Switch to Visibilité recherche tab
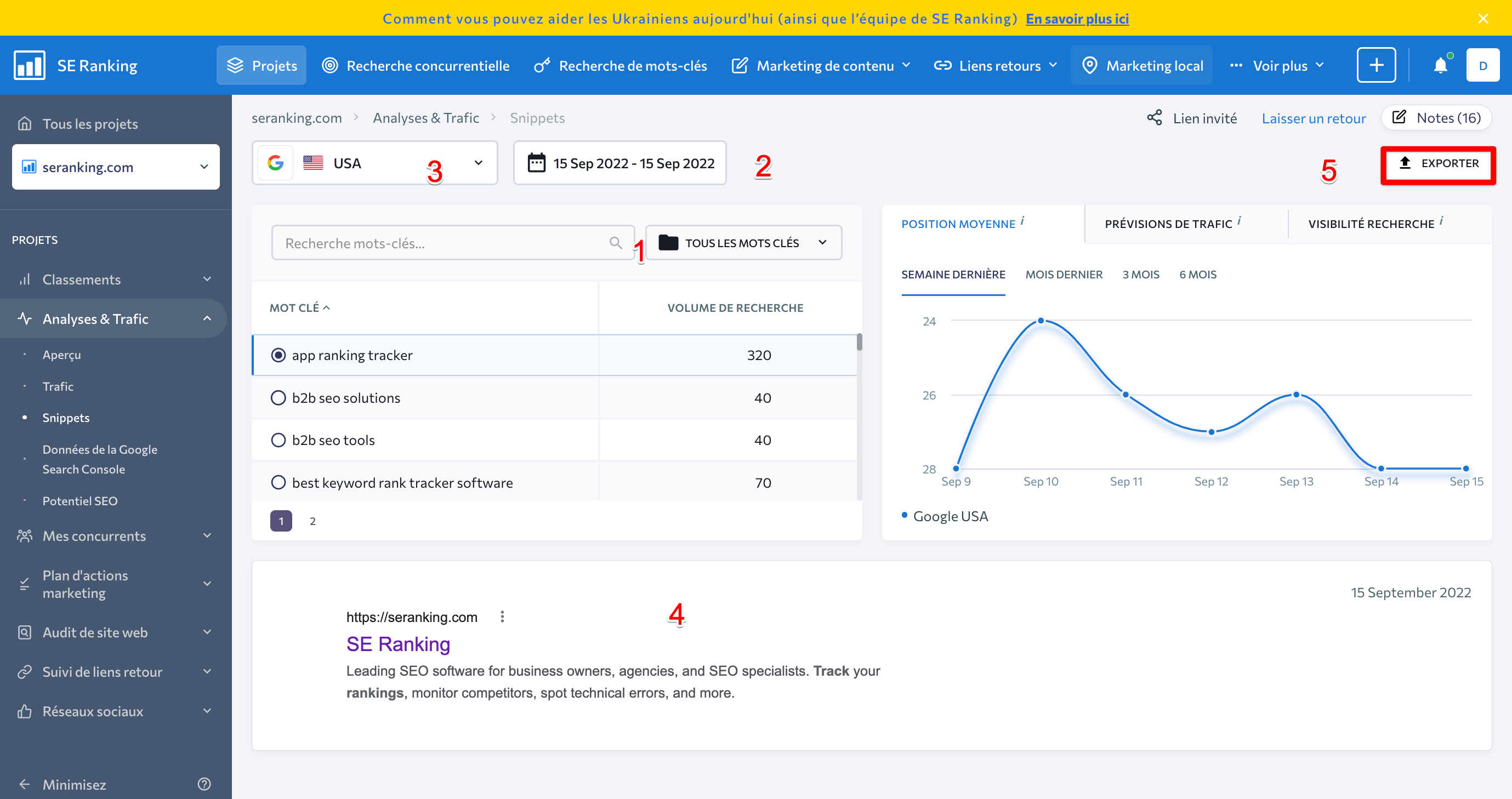1512x799 pixels. tap(1371, 224)
